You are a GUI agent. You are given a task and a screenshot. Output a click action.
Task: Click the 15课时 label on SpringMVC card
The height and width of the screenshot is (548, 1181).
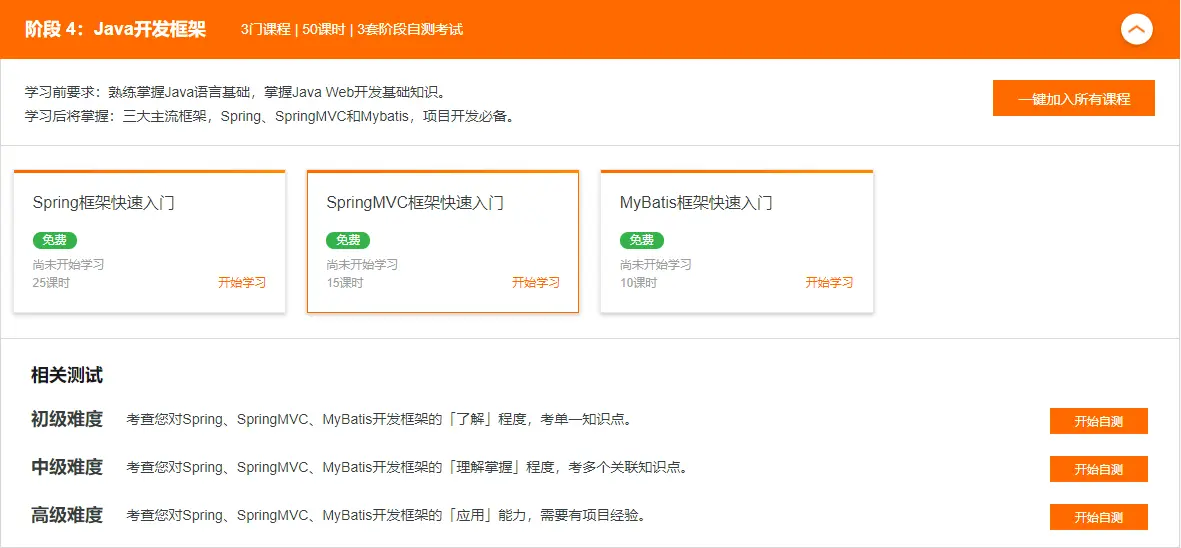click(x=345, y=283)
